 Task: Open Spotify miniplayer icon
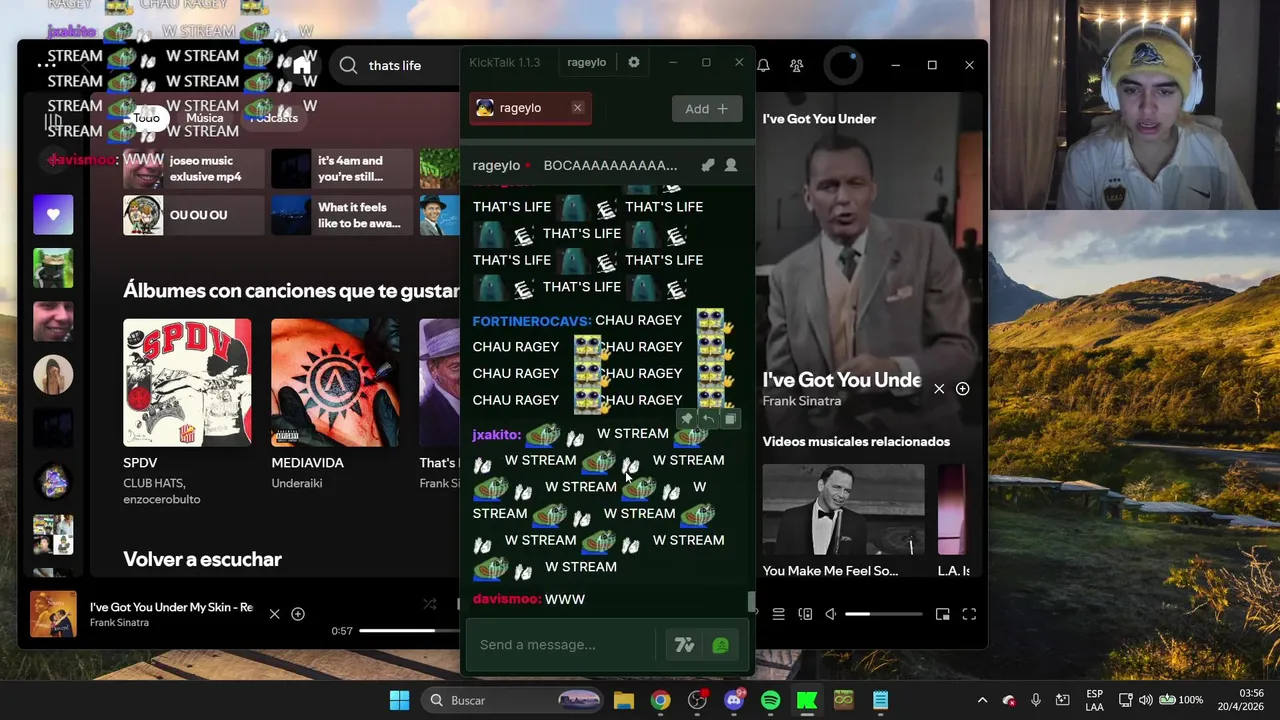(x=942, y=614)
